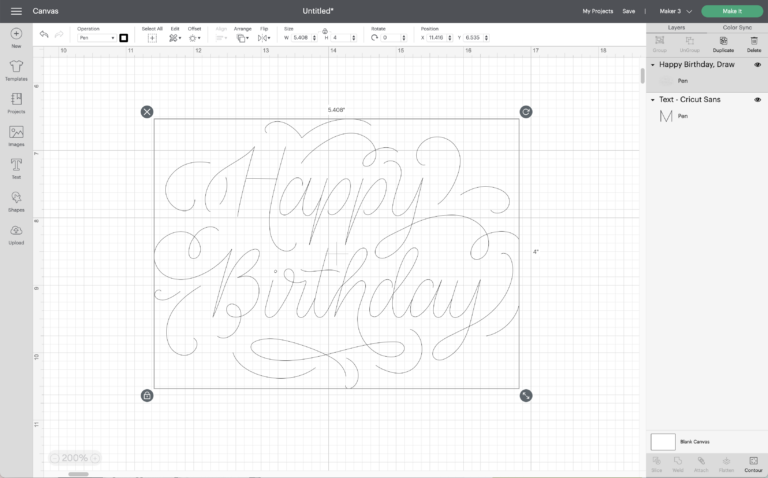Click the black pen color swatch

(x=124, y=38)
